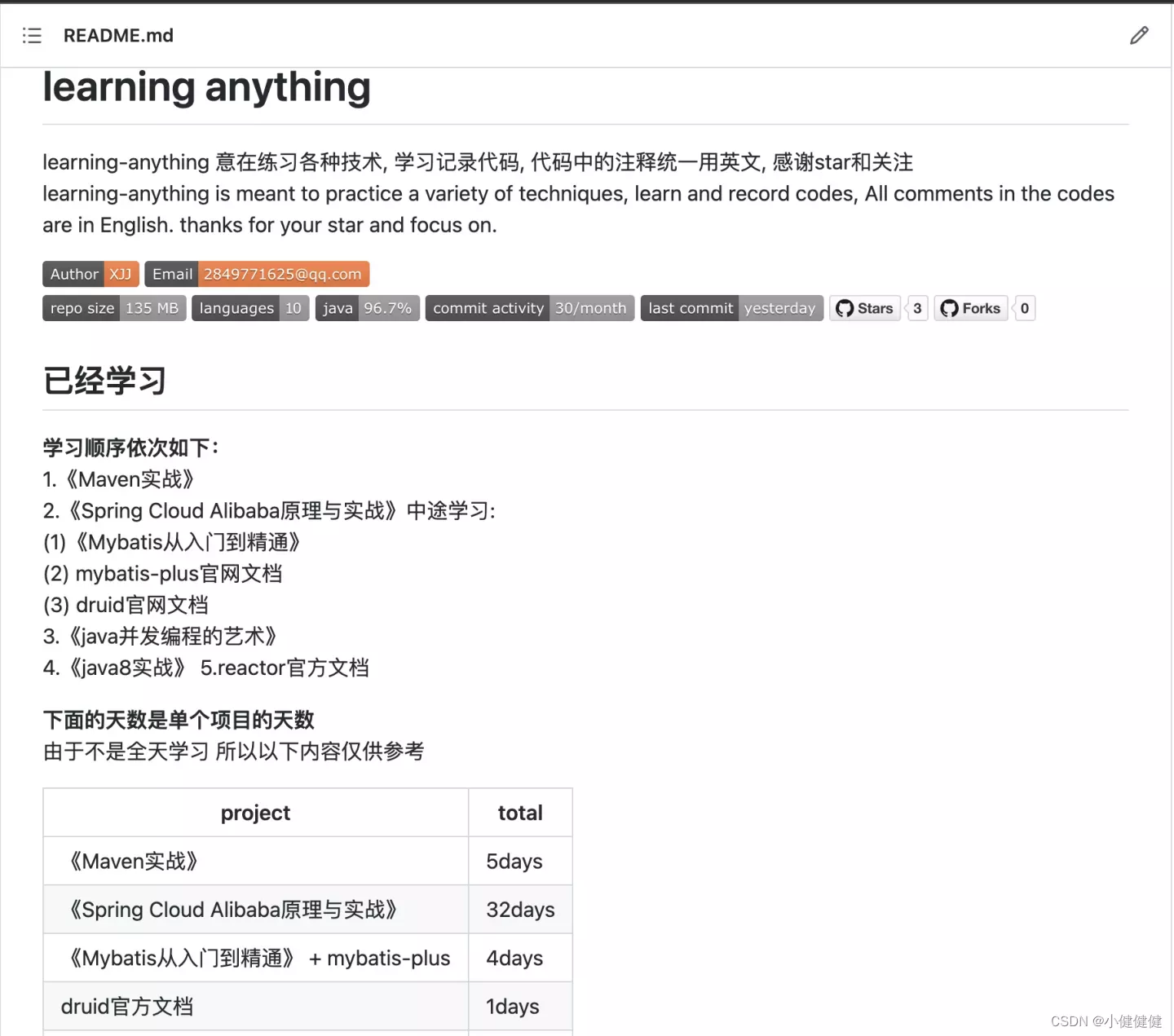Click the 《Mybatis从入门到精通》 + mybatis-plus table cell
Image resolution: width=1174 pixels, height=1036 pixels.
pos(255,958)
